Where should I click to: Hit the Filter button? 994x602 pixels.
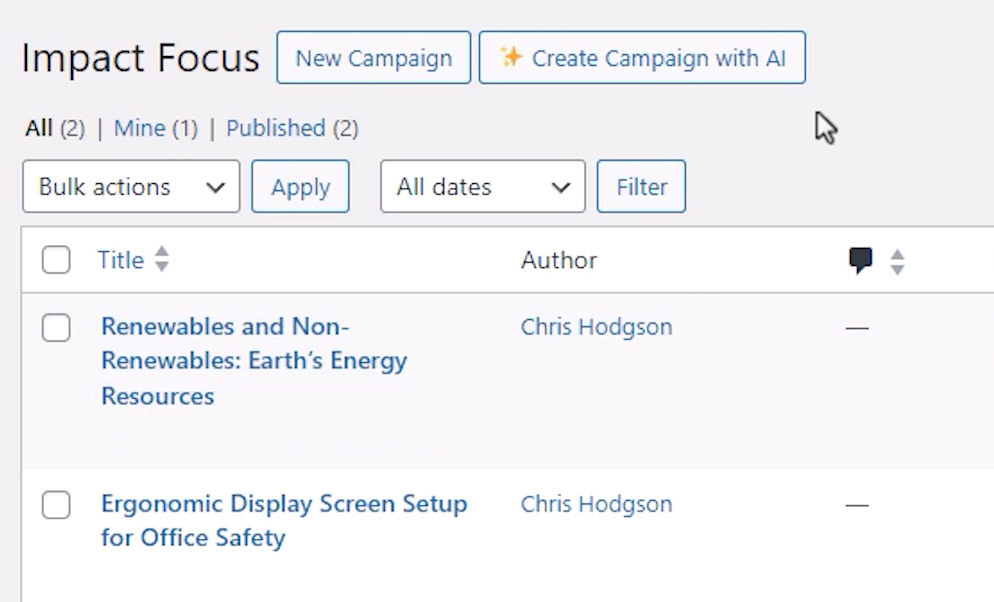click(641, 187)
